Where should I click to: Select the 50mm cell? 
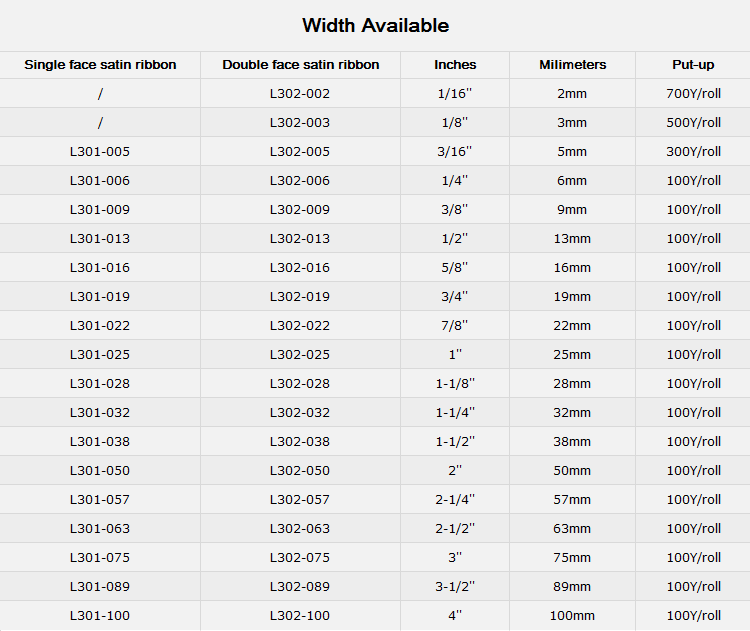tap(572, 470)
